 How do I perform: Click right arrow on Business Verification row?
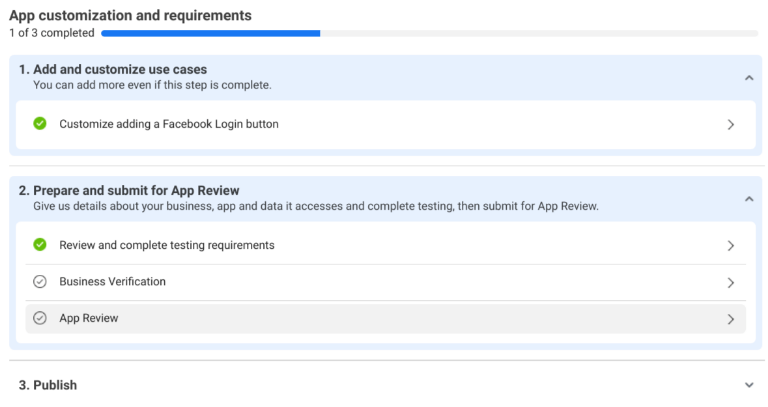coord(731,283)
